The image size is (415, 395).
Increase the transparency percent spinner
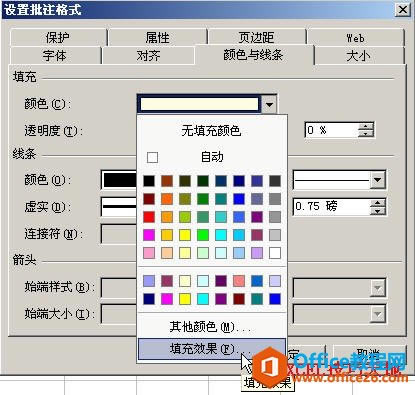[366, 126]
